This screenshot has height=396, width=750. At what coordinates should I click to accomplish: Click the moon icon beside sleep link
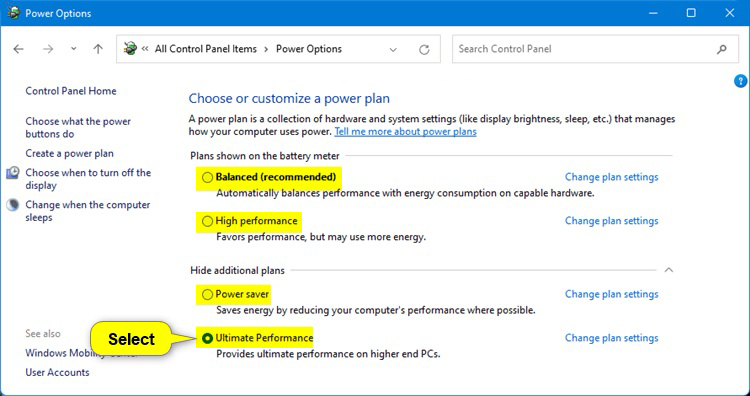(x=13, y=205)
